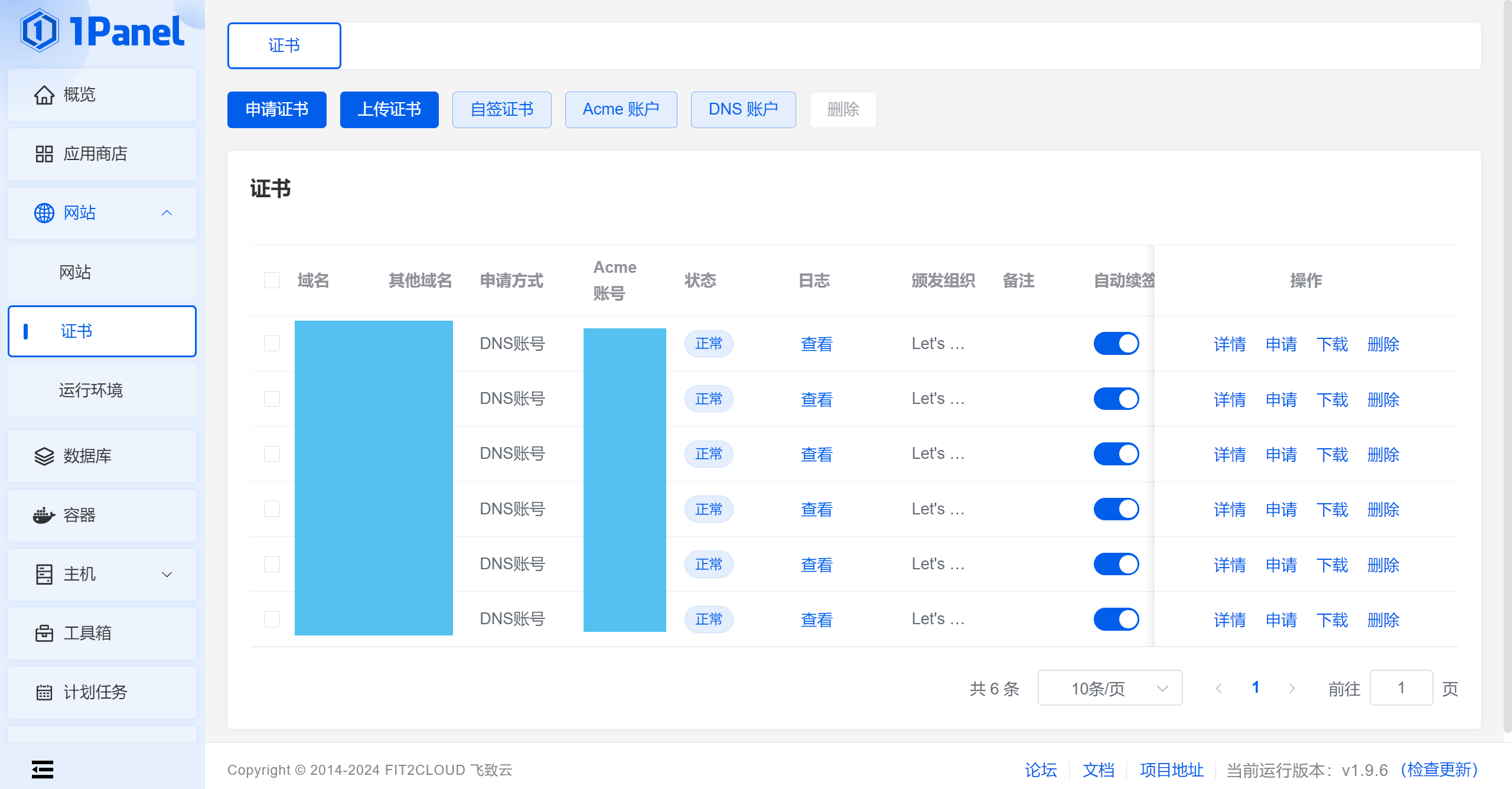The height and width of the screenshot is (789, 1512).
Task: Open 应用商店 app store grid icon
Action: coord(44,154)
